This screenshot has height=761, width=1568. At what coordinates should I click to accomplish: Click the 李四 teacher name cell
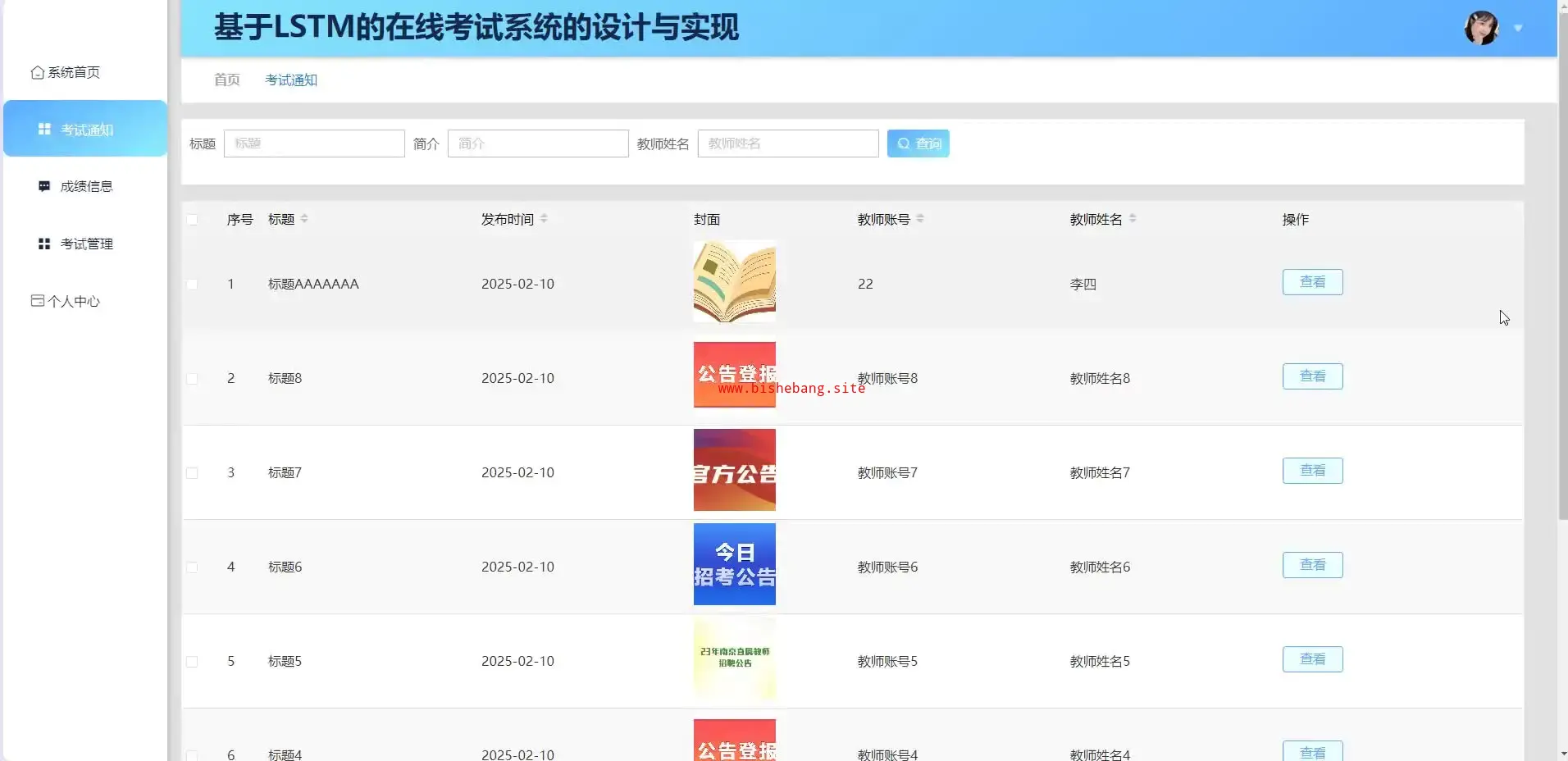(x=1083, y=284)
